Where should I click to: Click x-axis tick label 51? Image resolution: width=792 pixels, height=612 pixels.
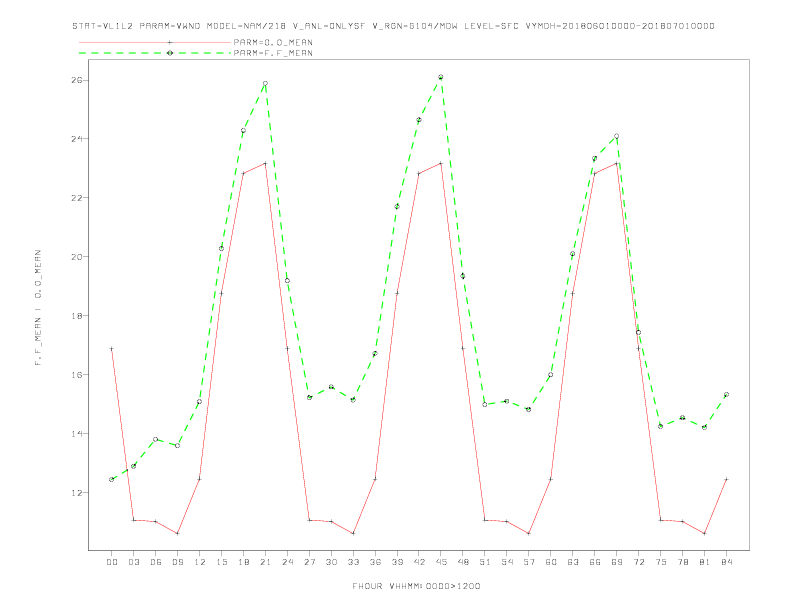tap(485, 562)
